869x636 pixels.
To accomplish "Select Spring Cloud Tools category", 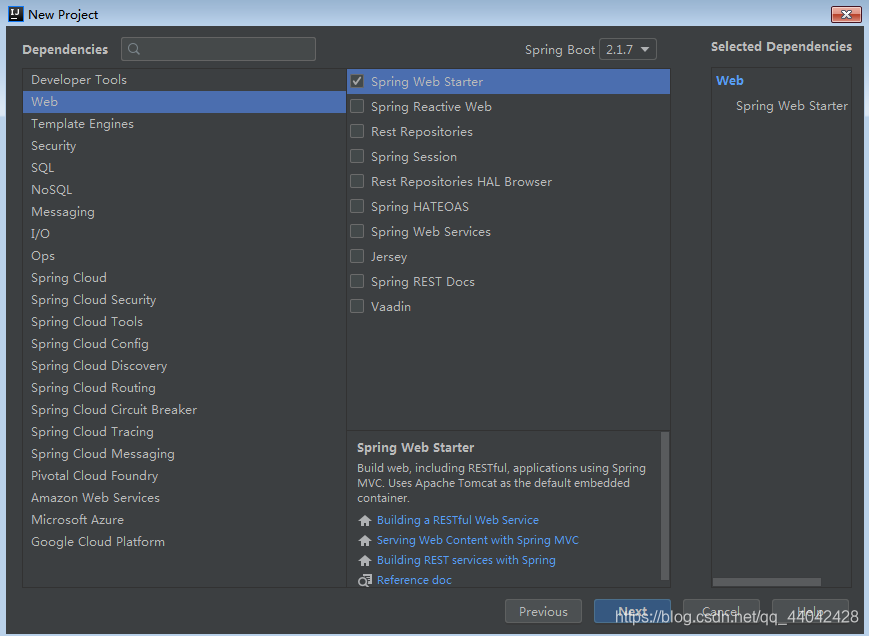I will tap(184, 322).
